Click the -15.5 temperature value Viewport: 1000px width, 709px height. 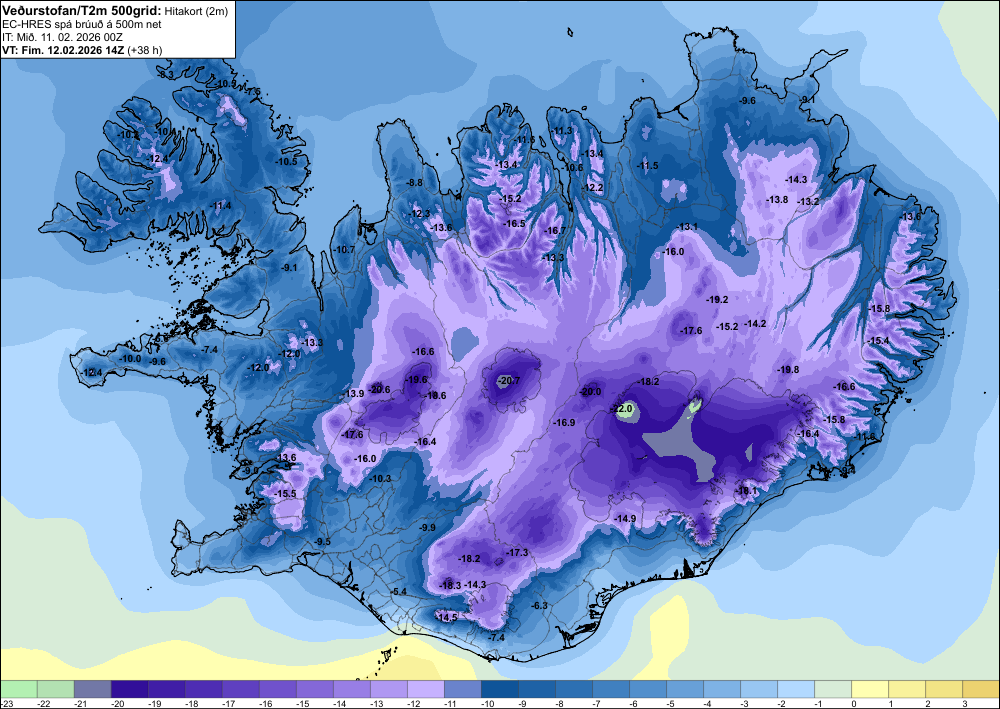click(286, 494)
